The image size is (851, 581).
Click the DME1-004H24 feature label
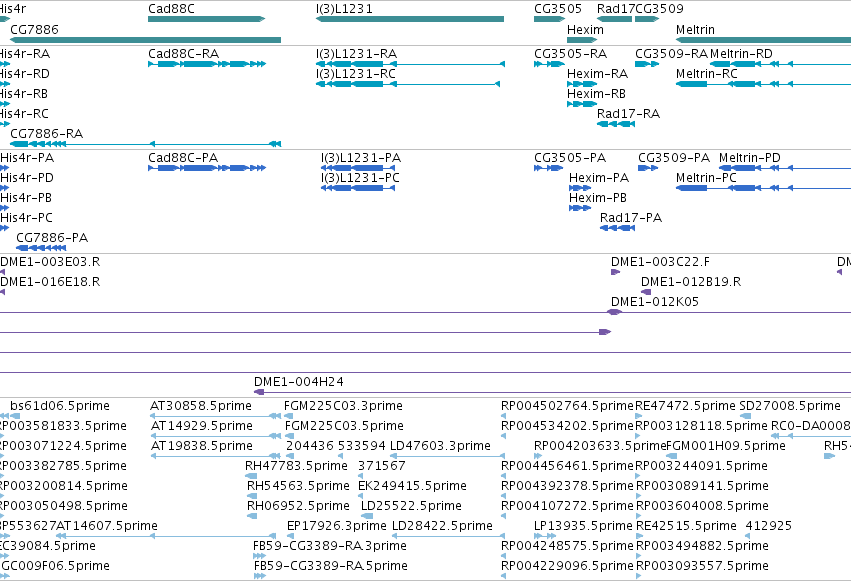[x=299, y=382]
